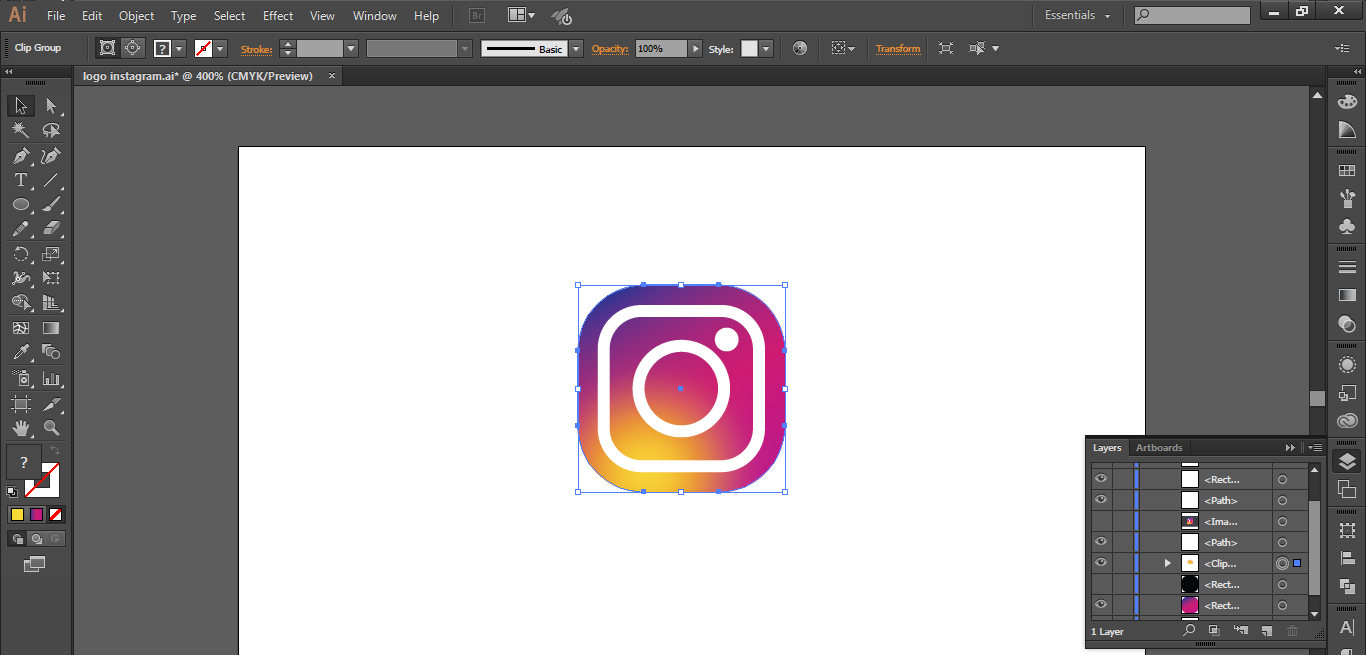The height and width of the screenshot is (655, 1366).
Task: Open the File menu
Action: (x=56, y=15)
